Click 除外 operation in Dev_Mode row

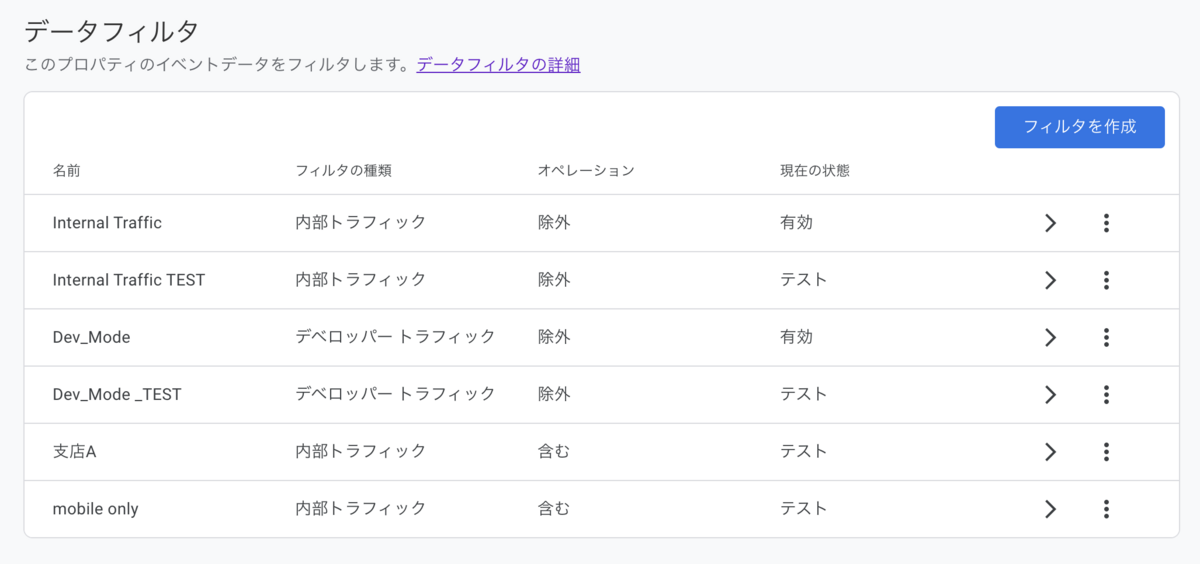[554, 337]
